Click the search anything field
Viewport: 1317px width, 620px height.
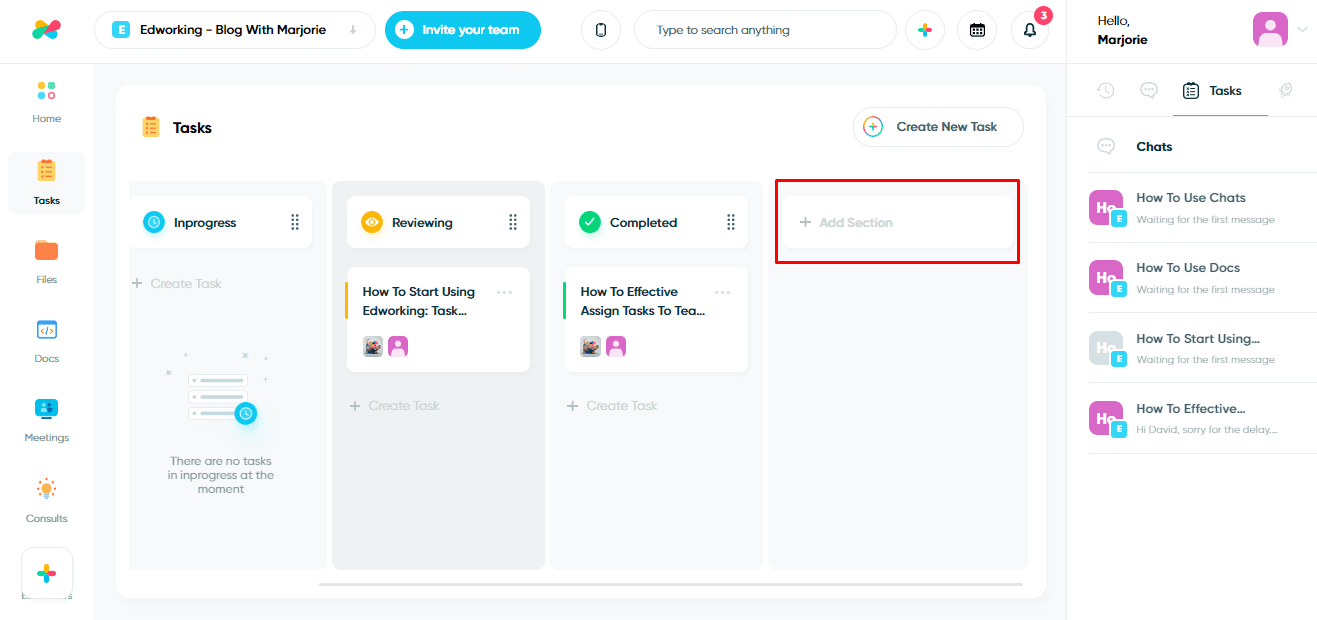[765, 30]
